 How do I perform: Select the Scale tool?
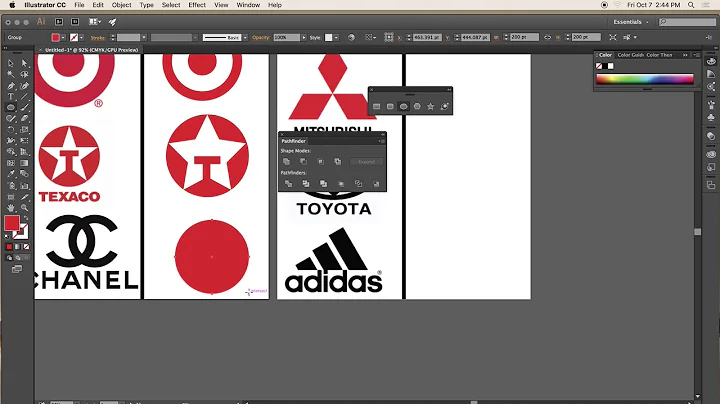click(24, 130)
